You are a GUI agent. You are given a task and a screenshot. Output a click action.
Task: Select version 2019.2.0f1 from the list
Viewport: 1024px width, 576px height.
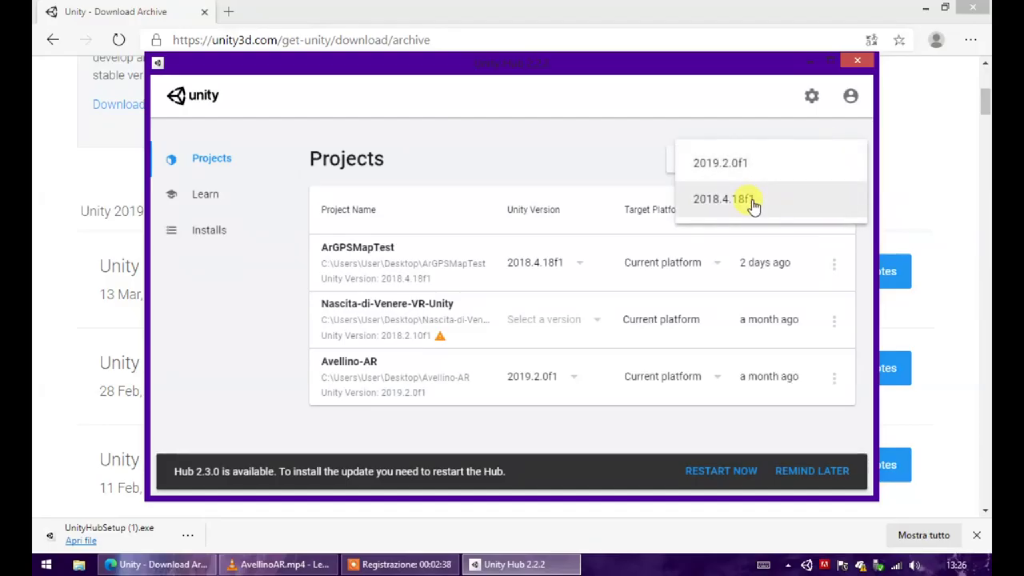[721, 163]
